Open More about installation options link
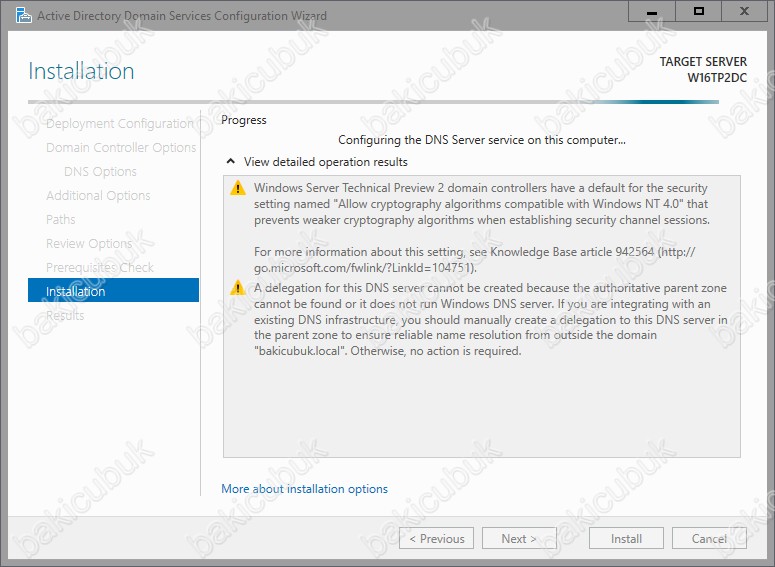The width and height of the screenshot is (775, 567). [x=304, y=488]
